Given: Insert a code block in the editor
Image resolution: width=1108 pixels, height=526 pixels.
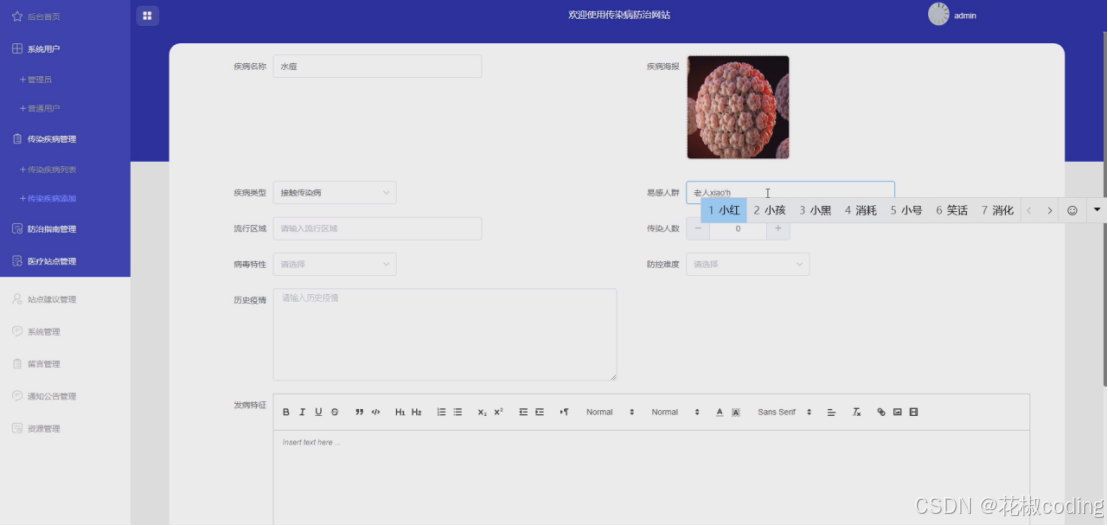Looking at the screenshot, I should pyautogui.click(x=376, y=412).
